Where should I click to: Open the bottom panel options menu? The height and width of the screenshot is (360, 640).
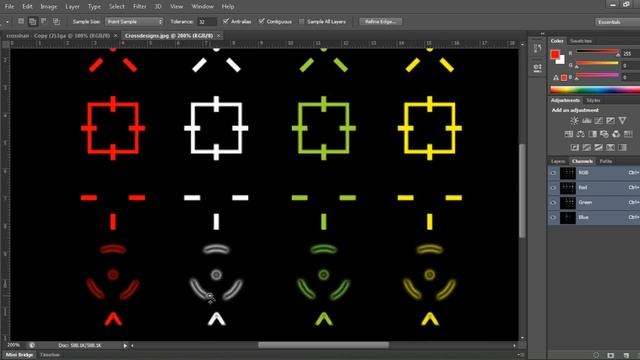(x=520, y=355)
